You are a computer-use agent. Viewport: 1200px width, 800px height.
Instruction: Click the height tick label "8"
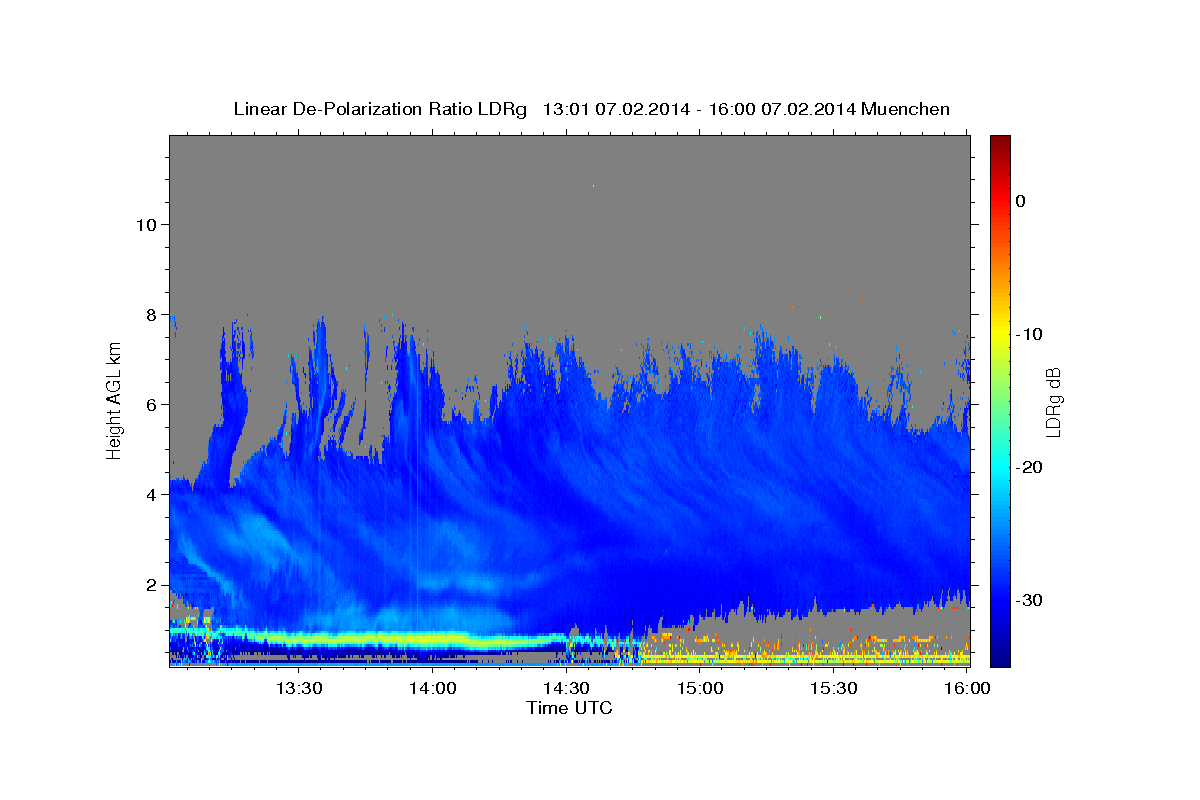tap(150, 314)
